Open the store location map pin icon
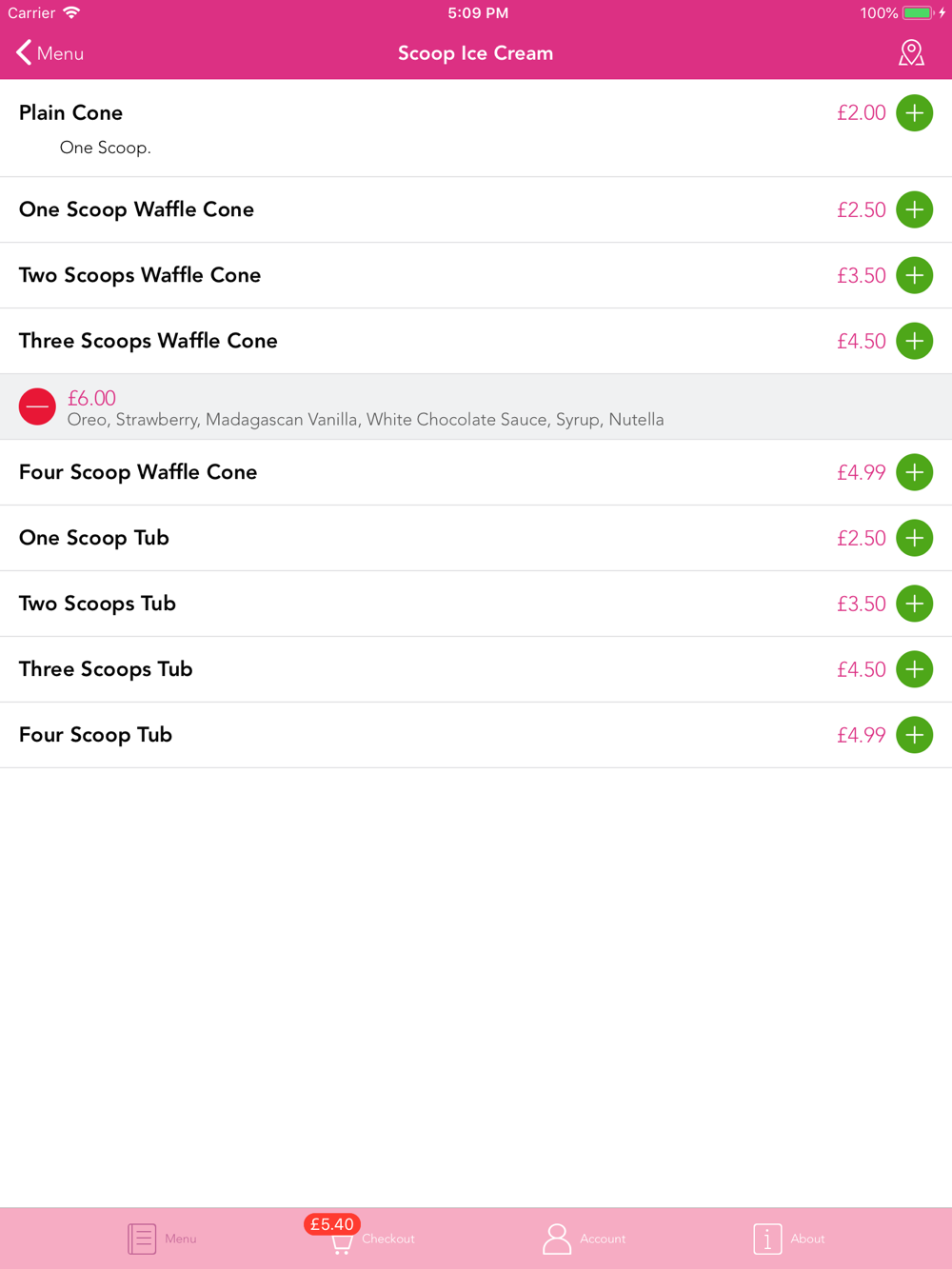This screenshot has height=1269, width=952. [911, 53]
